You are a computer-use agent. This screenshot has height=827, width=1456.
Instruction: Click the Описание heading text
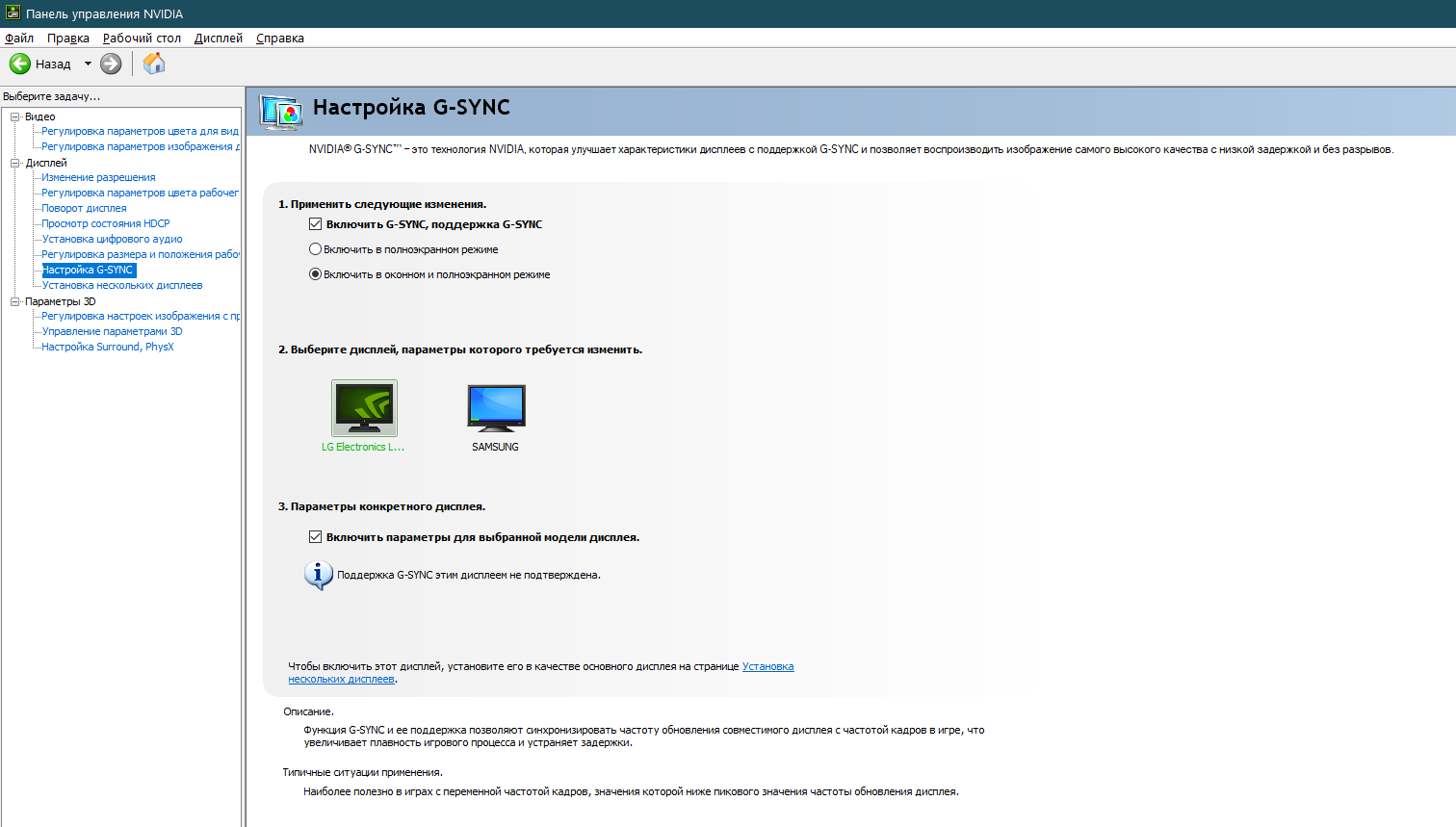(x=308, y=711)
